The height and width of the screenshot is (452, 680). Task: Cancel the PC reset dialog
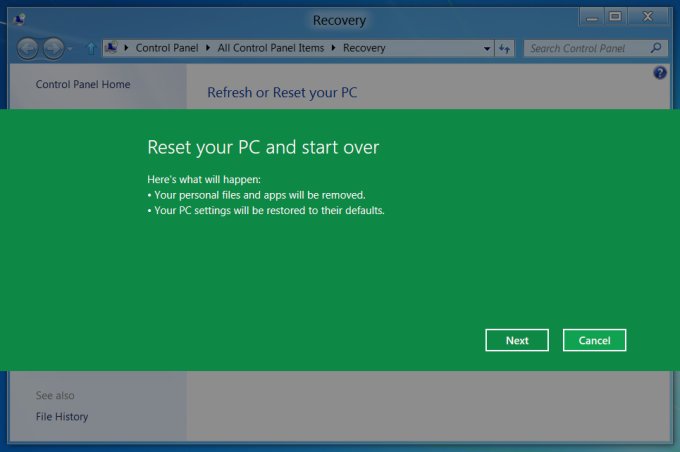tap(594, 340)
